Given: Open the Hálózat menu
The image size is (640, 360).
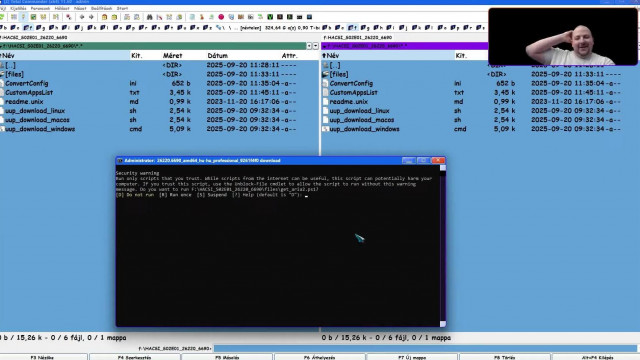Looking at the screenshot, I should [x=62, y=8].
